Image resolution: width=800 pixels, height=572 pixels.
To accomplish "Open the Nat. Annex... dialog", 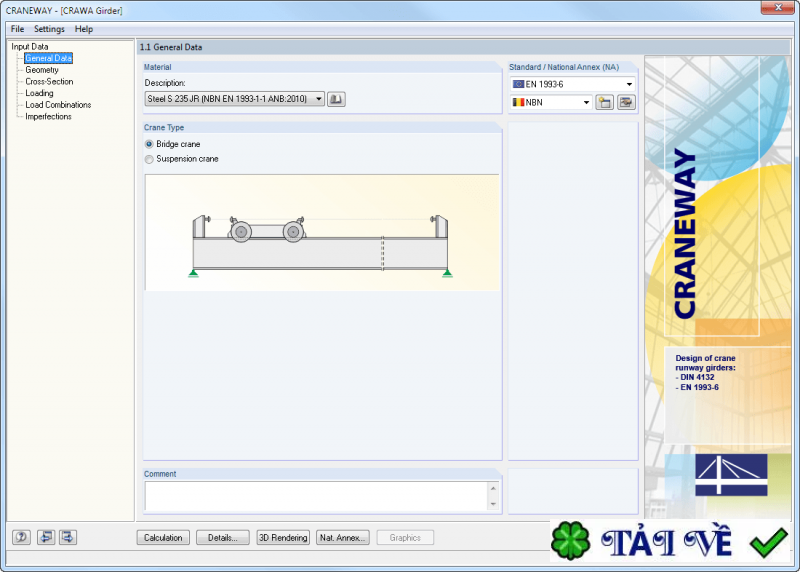I will (342, 537).
